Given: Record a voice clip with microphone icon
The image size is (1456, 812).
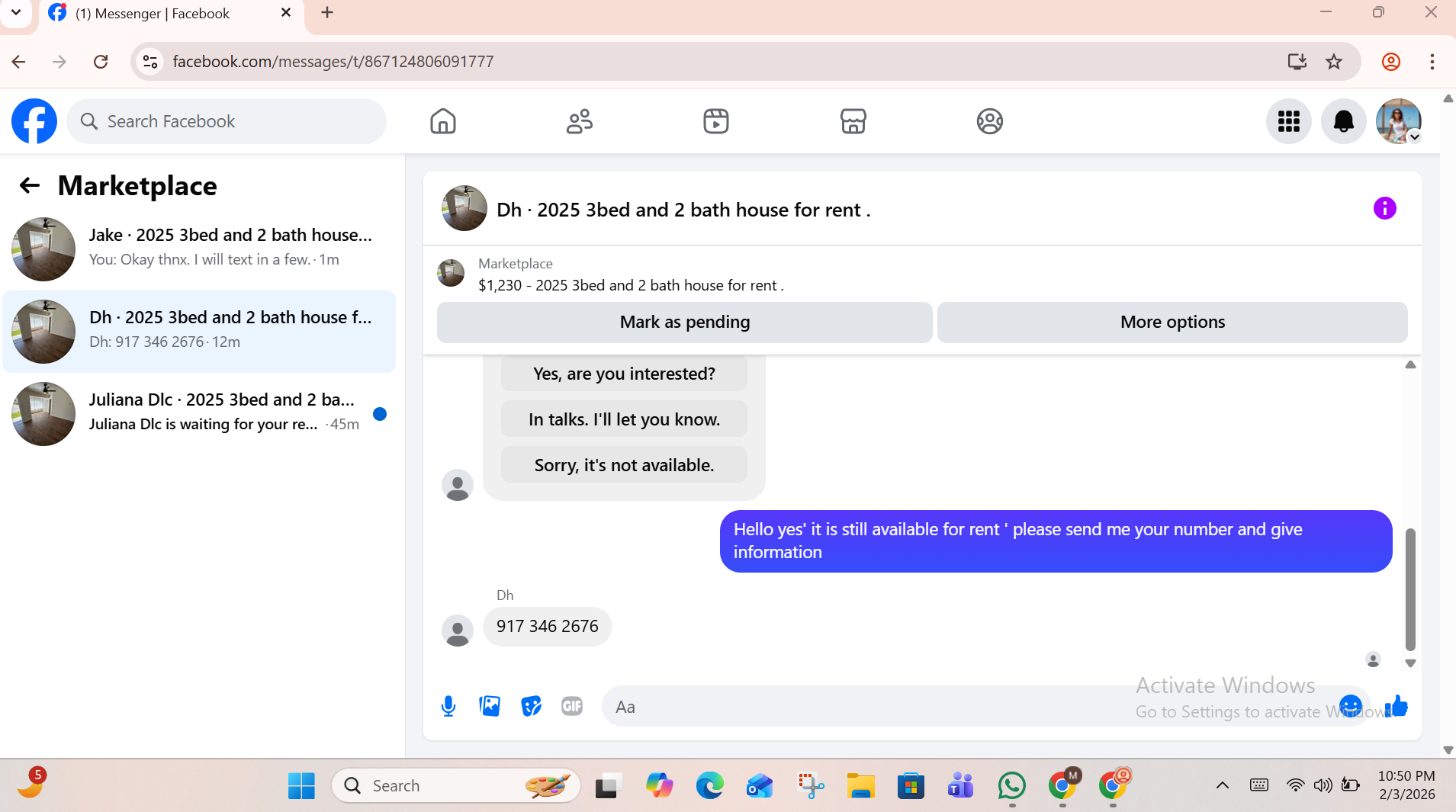Looking at the screenshot, I should pyautogui.click(x=448, y=706).
